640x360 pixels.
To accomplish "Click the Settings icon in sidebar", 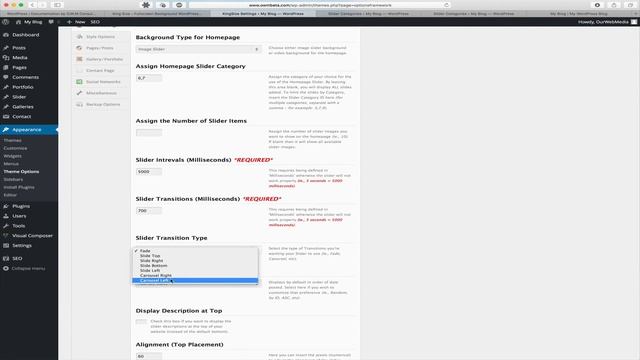I will [x=6, y=245].
